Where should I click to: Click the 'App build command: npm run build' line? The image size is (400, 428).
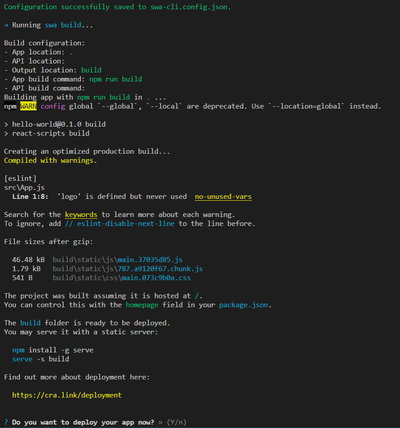pos(73,79)
